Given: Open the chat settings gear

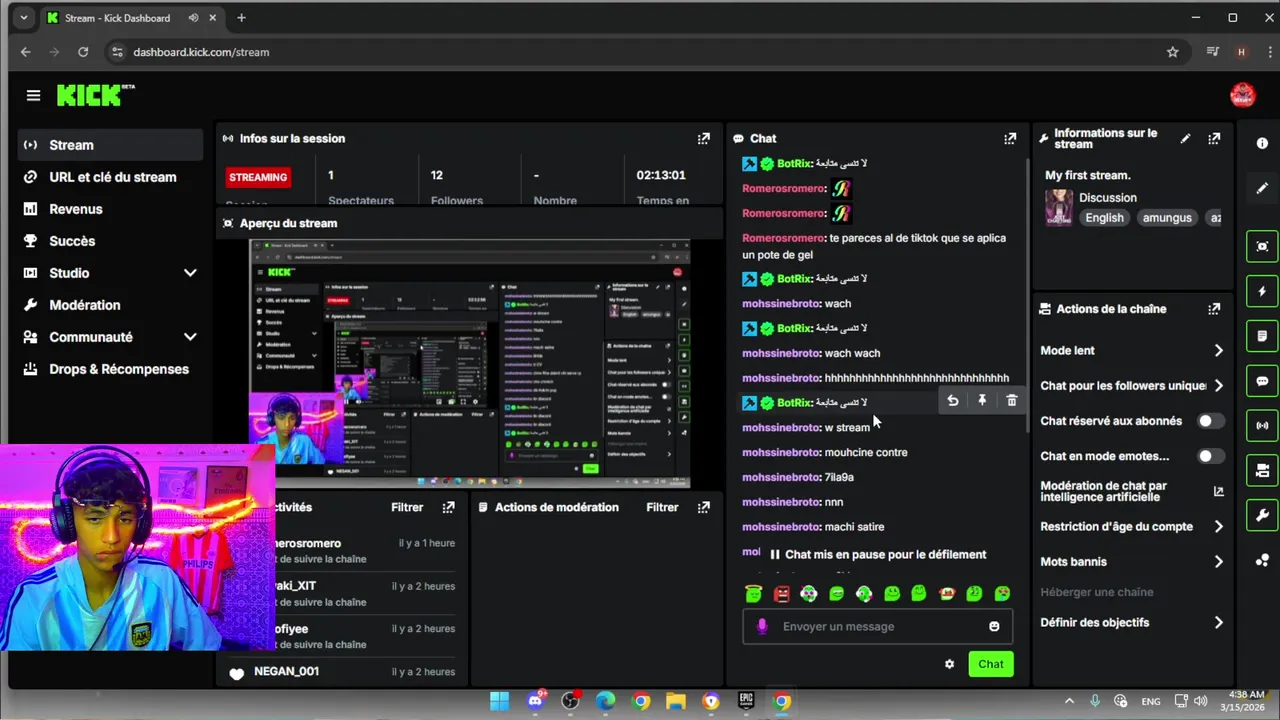Looking at the screenshot, I should click(949, 664).
